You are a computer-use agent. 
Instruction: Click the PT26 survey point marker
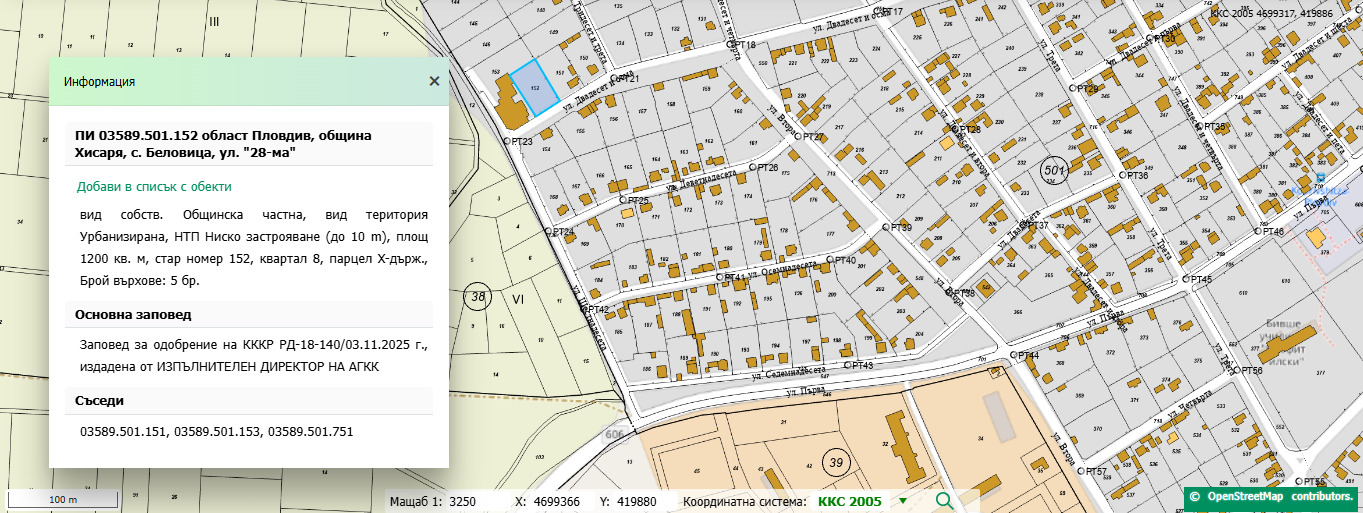pos(752,168)
